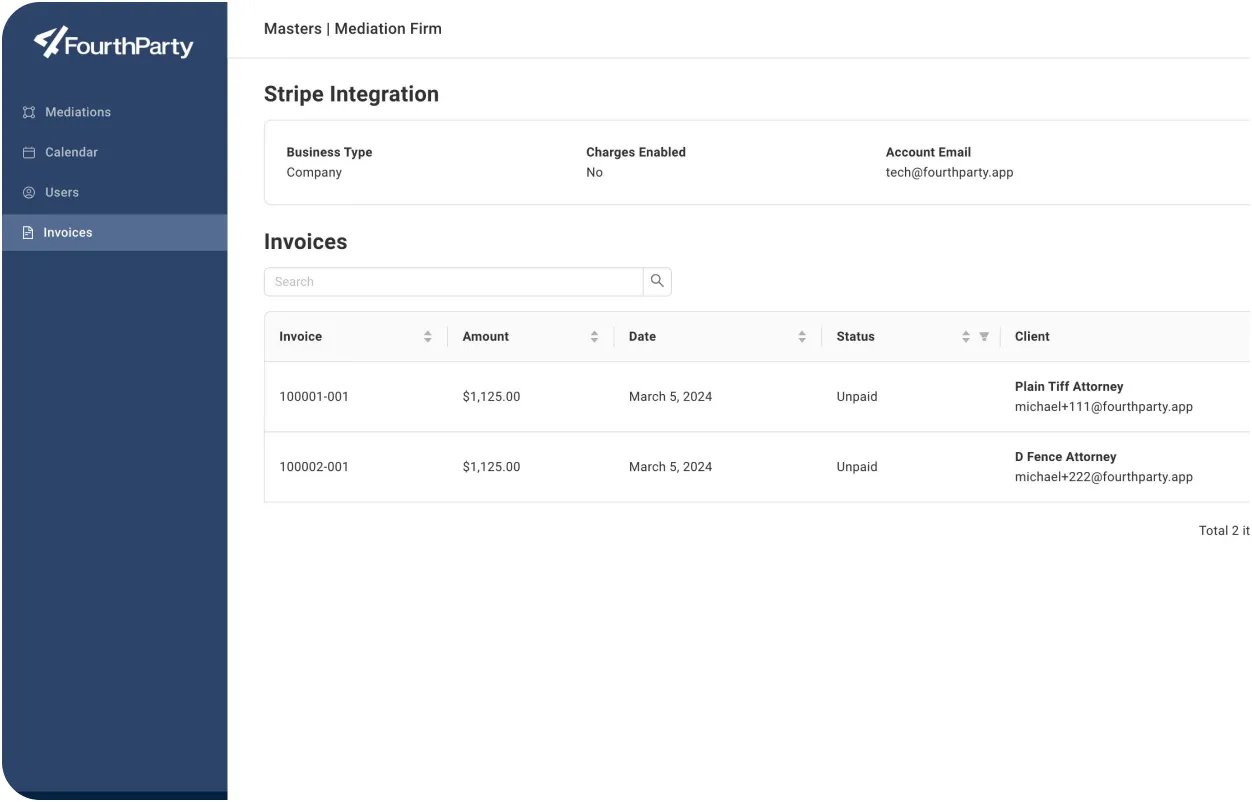This screenshot has height=802, width=1252.
Task: Click the Calendar icon in the sidebar
Action: pos(28,152)
